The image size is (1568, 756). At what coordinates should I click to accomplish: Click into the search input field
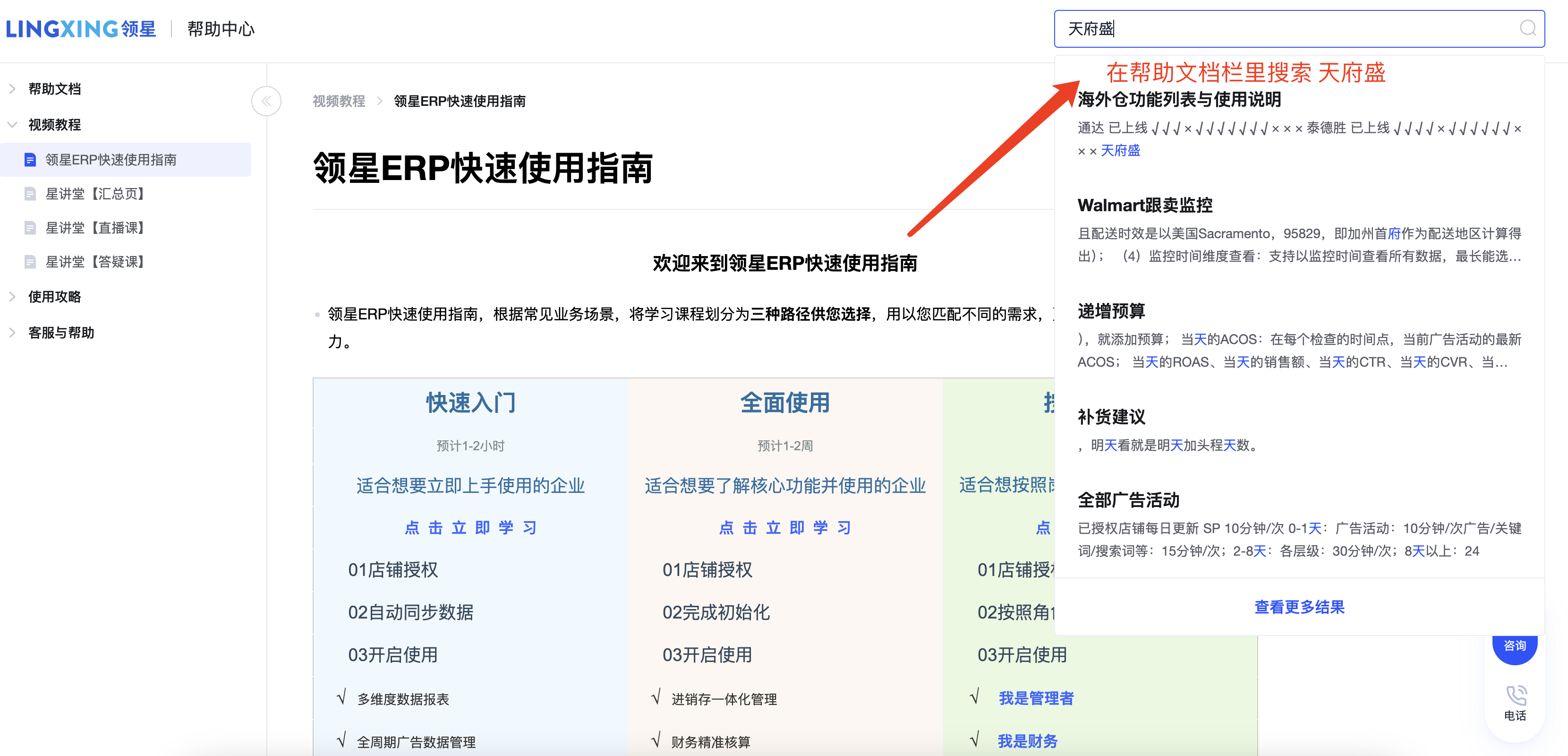(x=1278, y=29)
